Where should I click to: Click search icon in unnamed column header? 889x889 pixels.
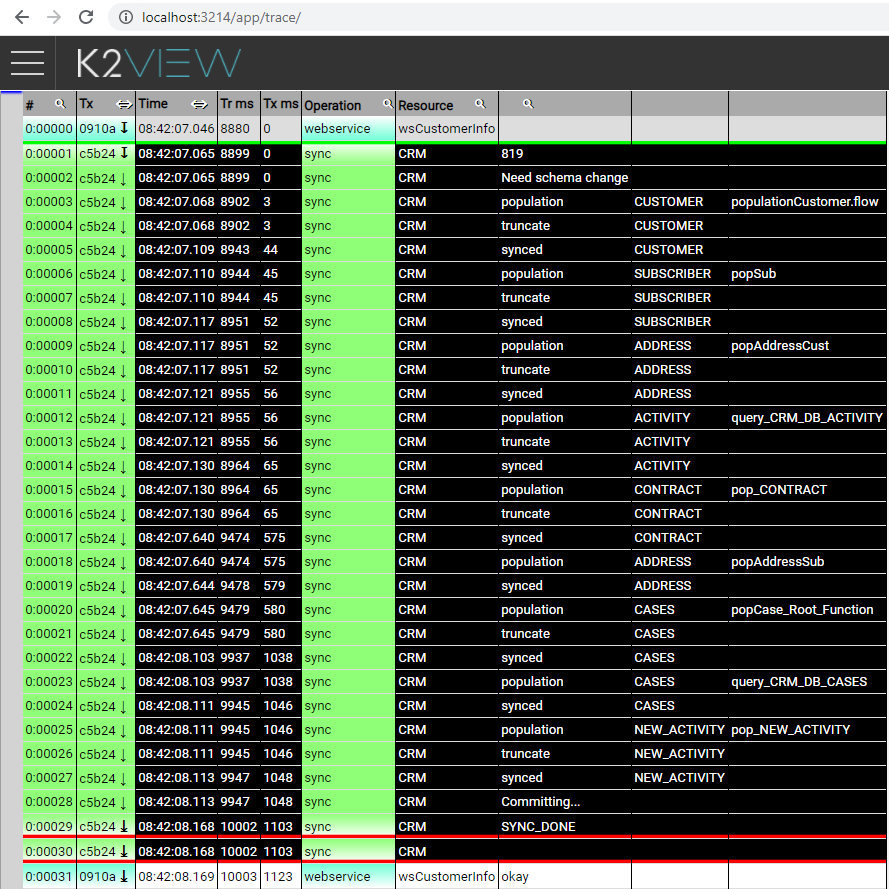pyautogui.click(x=528, y=104)
